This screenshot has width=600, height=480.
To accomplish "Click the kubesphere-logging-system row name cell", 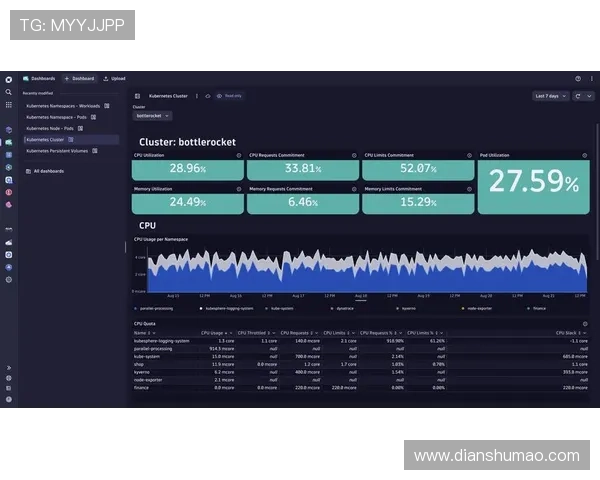I will pyautogui.click(x=161, y=341).
